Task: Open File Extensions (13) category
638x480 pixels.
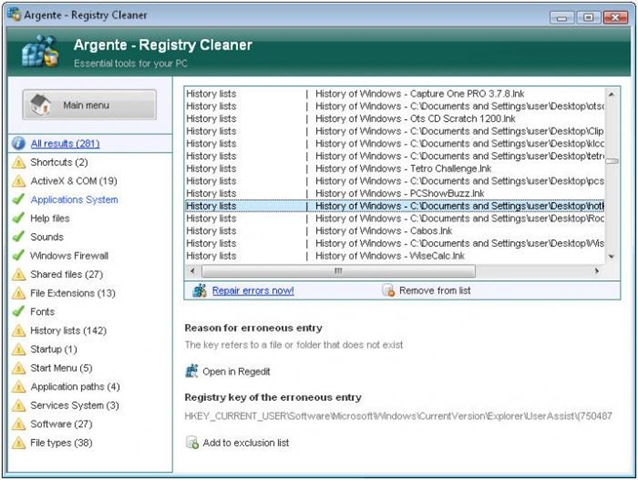Action: click(x=72, y=293)
